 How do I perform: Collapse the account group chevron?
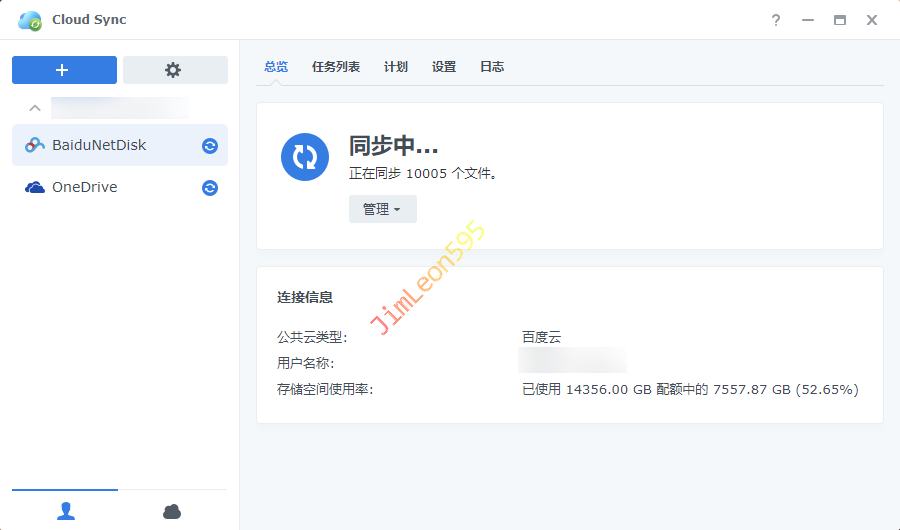(35, 108)
